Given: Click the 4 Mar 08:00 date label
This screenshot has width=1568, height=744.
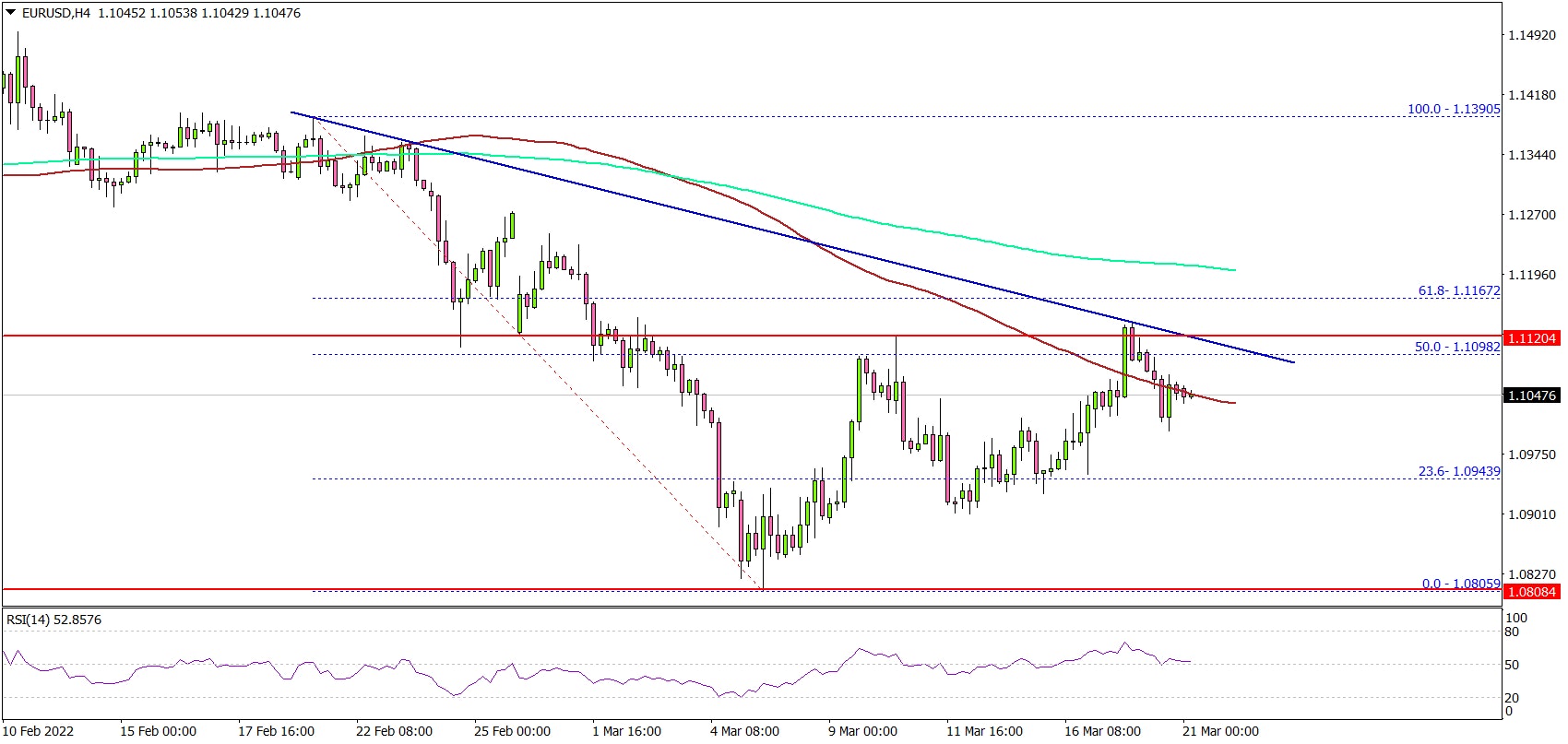Looking at the screenshot, I should click(745, 731).
